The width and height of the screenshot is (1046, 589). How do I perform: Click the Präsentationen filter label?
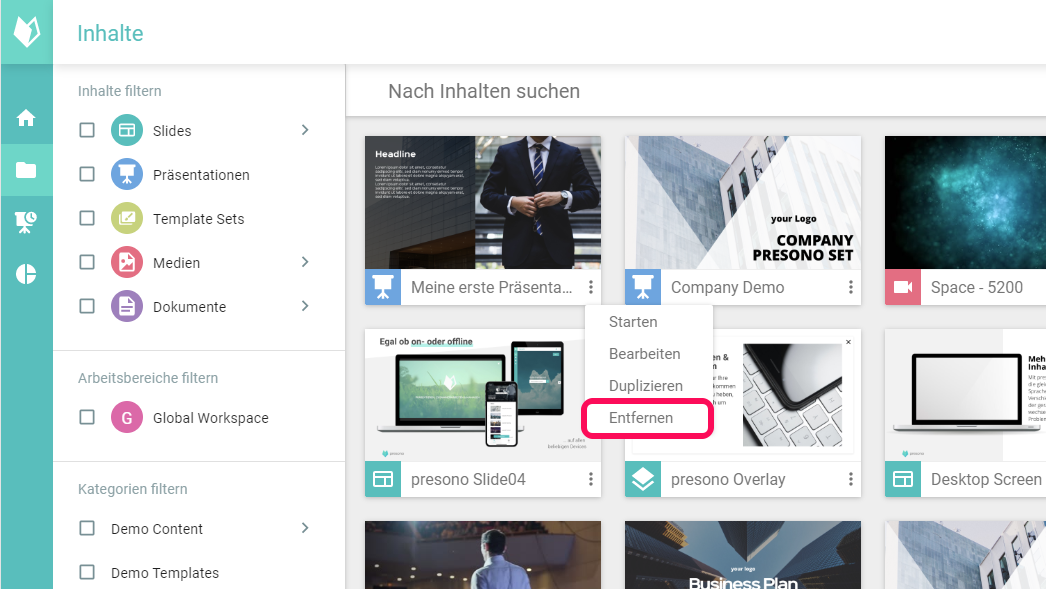[201, 175]
